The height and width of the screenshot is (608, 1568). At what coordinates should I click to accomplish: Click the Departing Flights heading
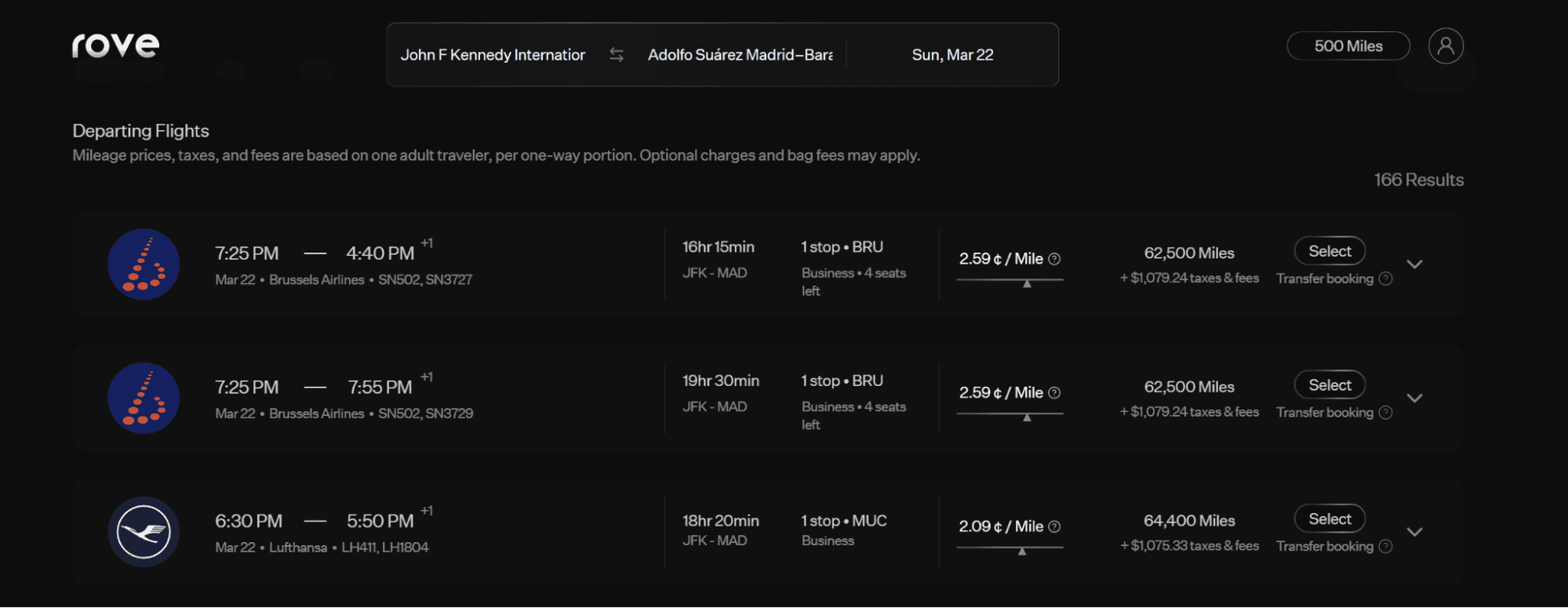[x=140, y=131]
